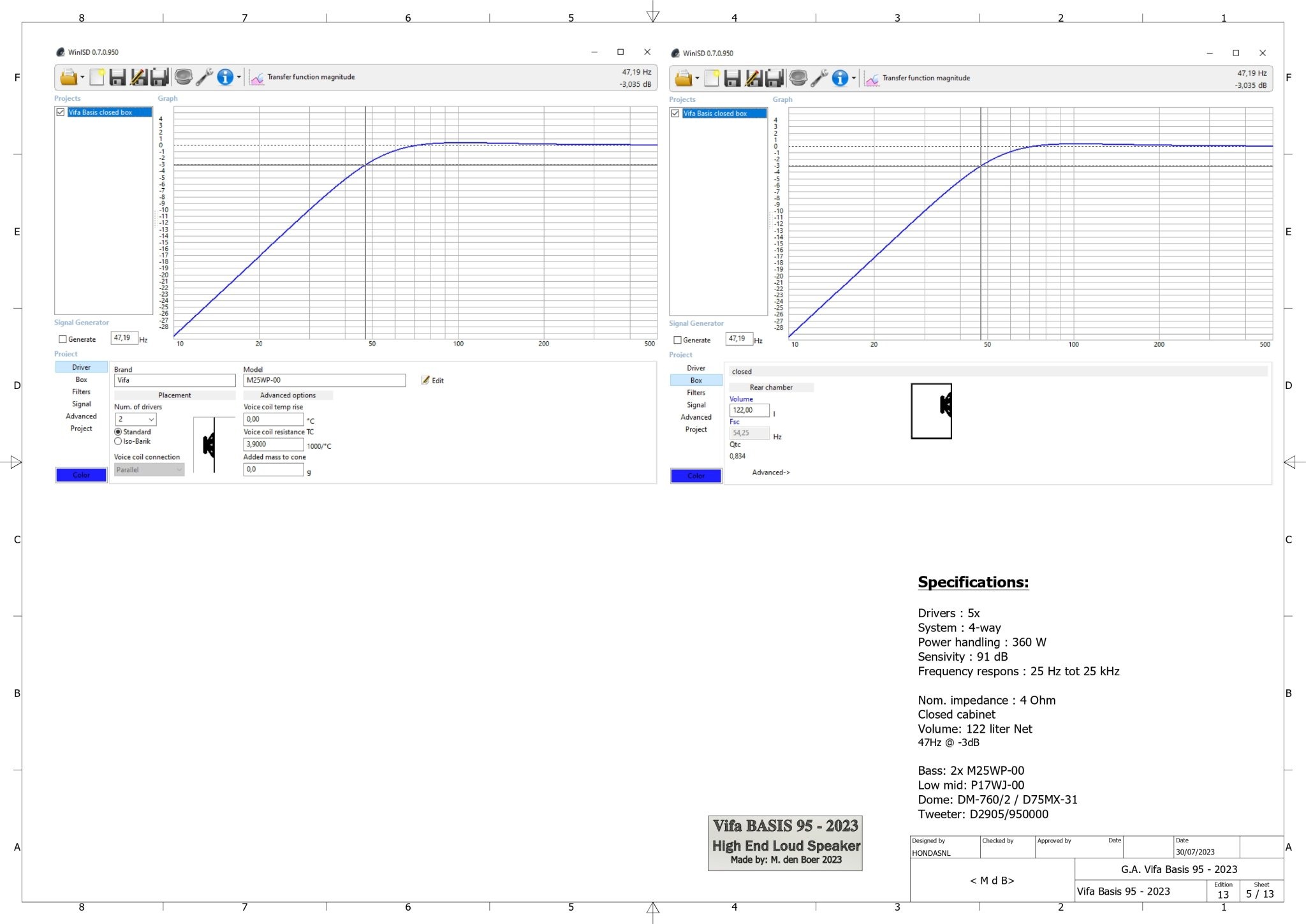The width and height of the screenshot is (1306, 924).
Task: Expand info dropdown arrow in right window
Action: point(854,79)
